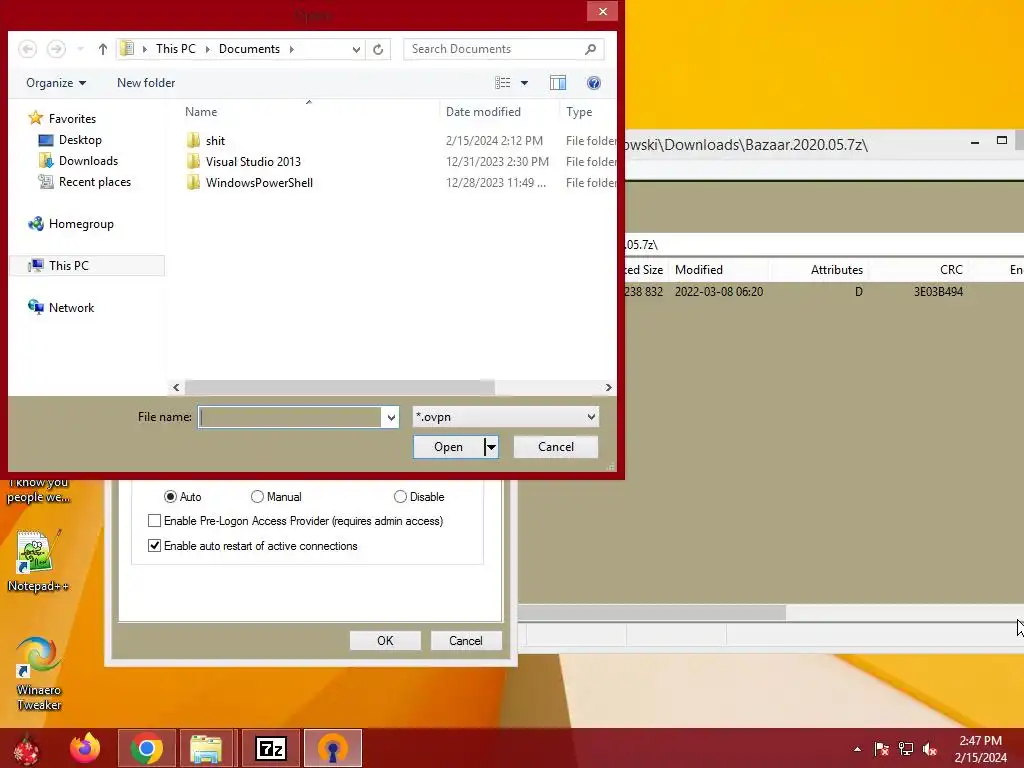Go forward using the Forward arrow
The height and width of the screenshot is (768, 1024).
(56, 49)
